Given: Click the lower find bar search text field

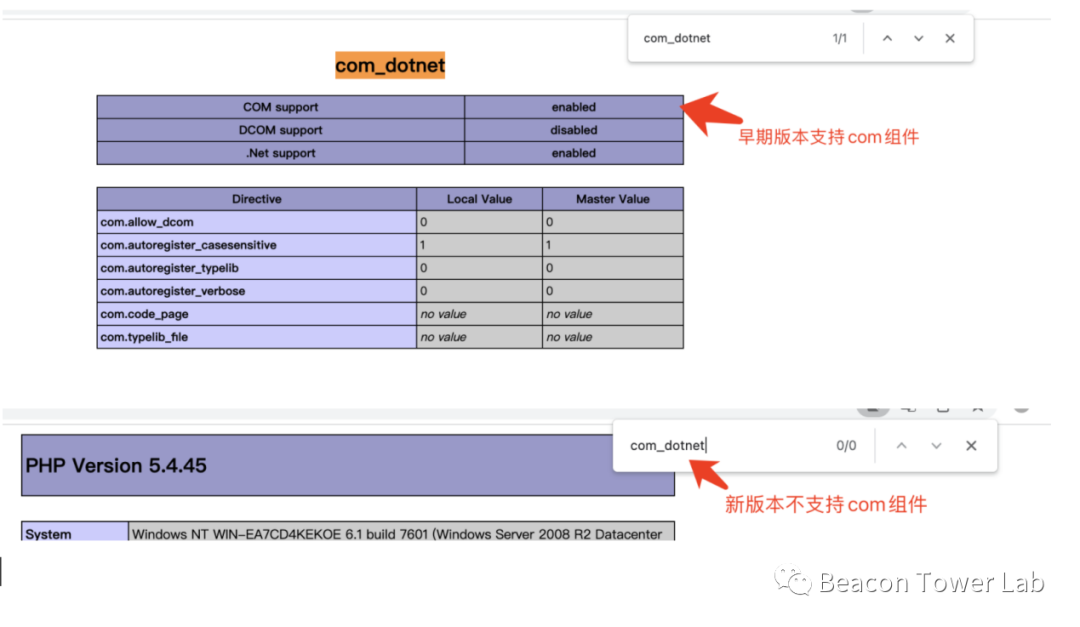Looking at the screenshot, I should click(x=720, y=445).
